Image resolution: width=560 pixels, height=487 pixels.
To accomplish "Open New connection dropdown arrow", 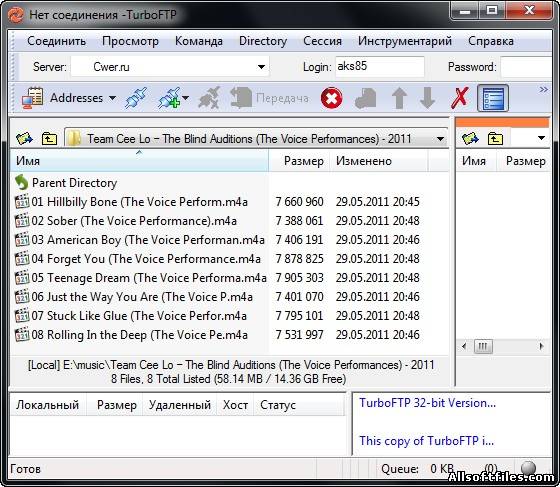I will (186, 98).
